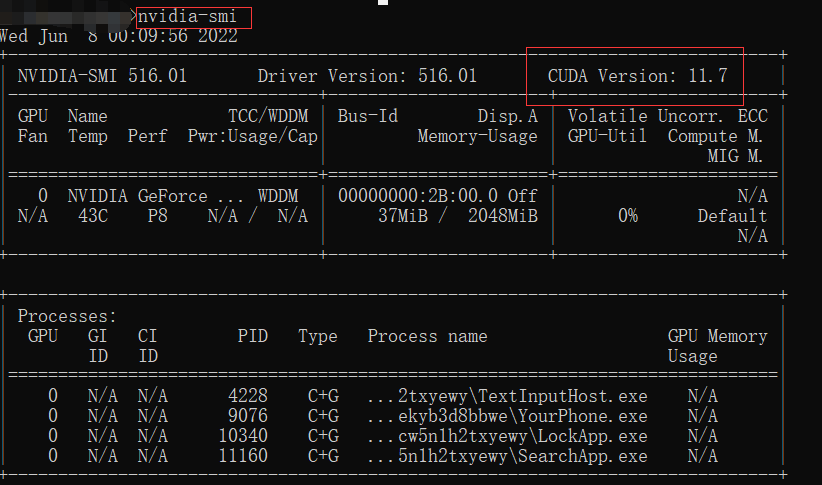Click the YourPhone.exe process entry
The image size is (822, 485).
(x=507, y=416)
